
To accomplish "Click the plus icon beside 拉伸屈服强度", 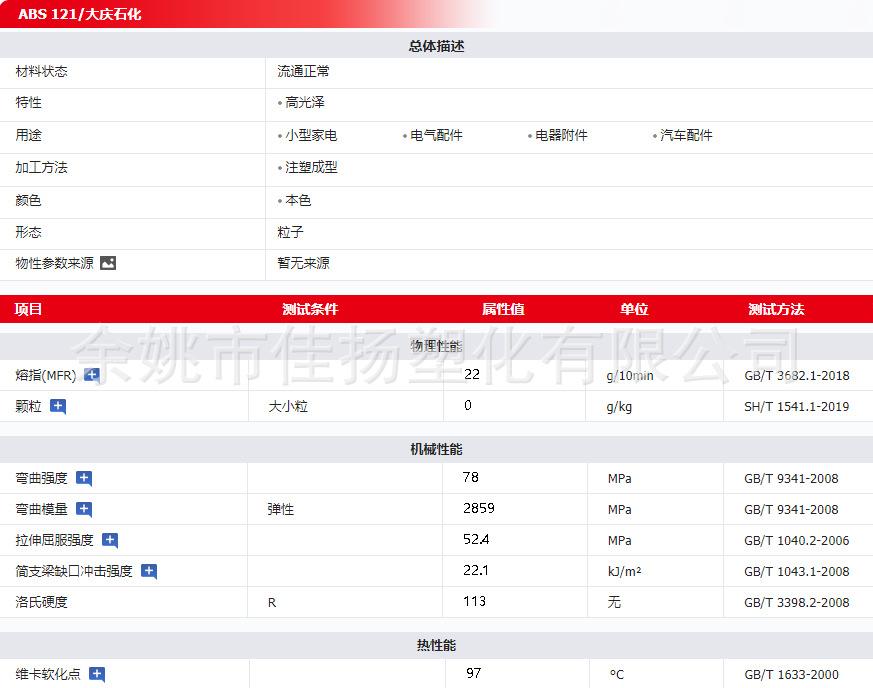I will pos(110,540).
